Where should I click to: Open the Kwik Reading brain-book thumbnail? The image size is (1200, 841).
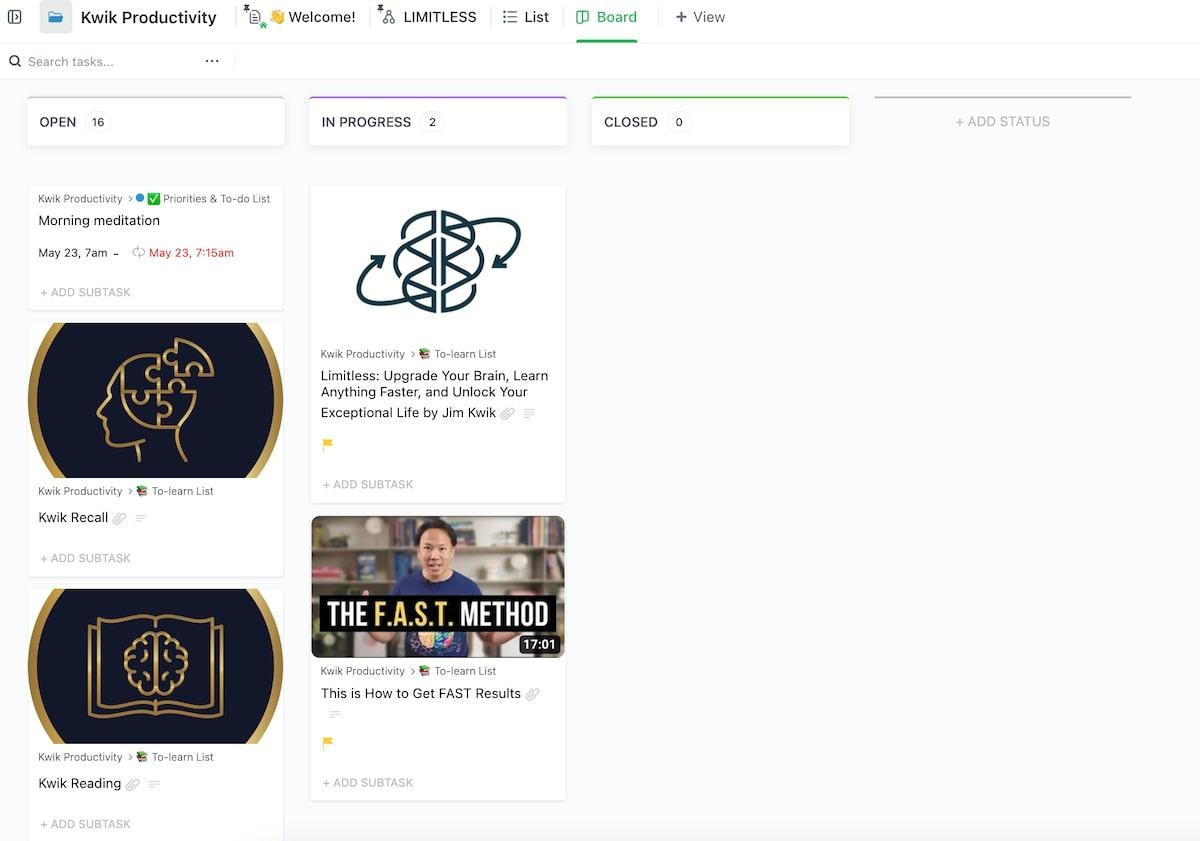point(156,666)
